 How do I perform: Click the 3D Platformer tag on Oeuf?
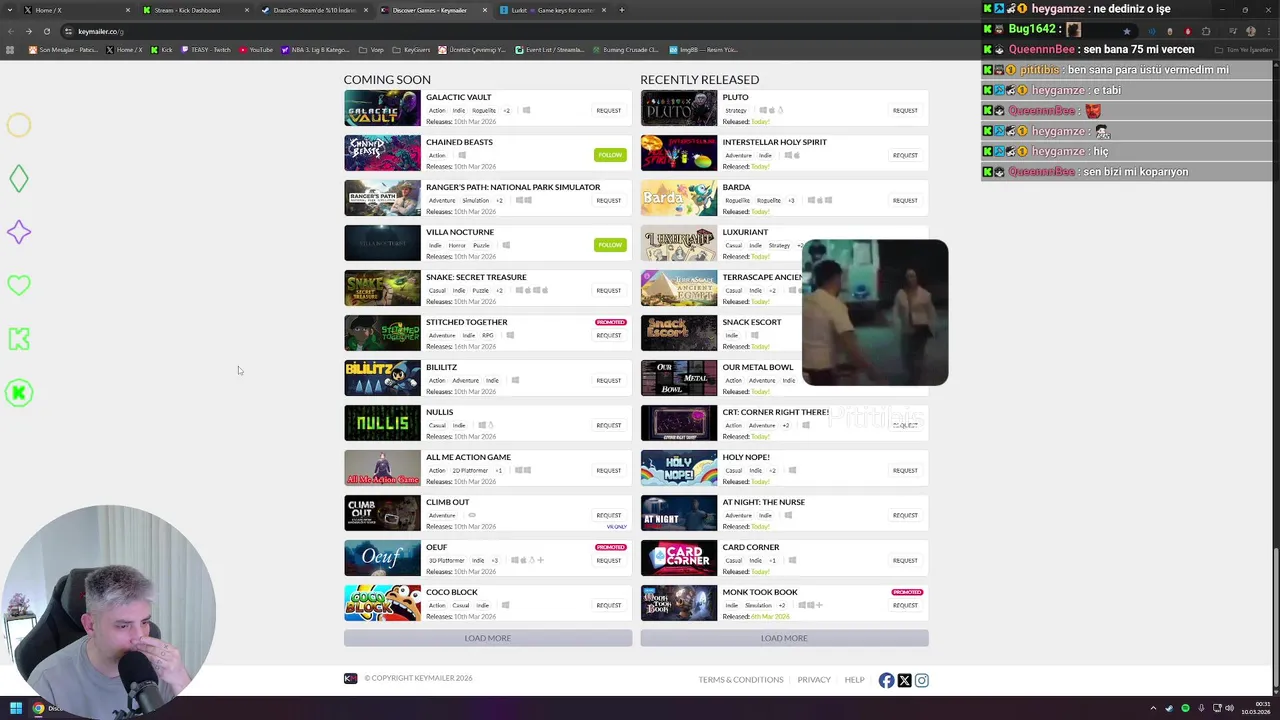tap(446, 560)
